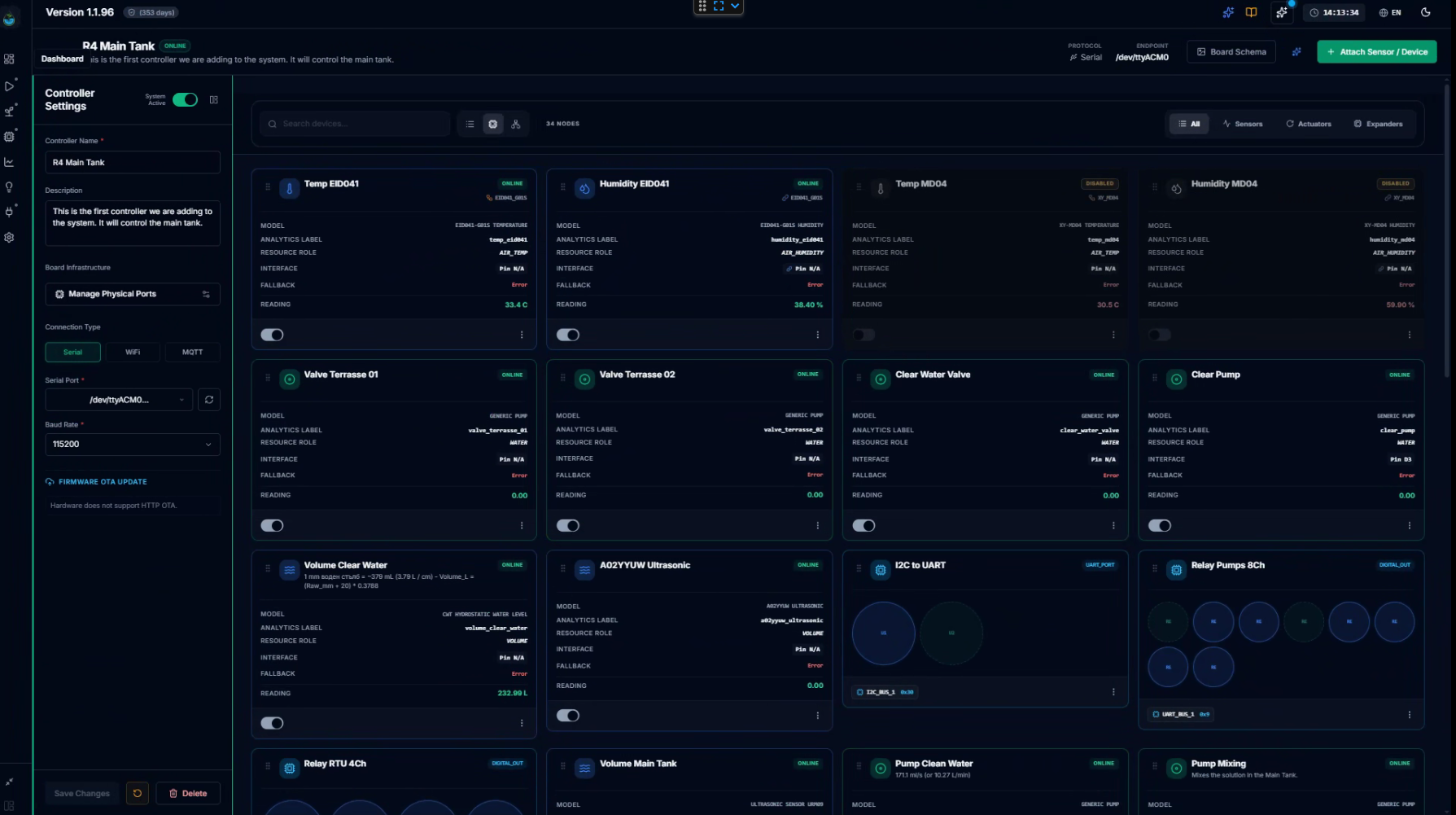Switch device view to list layout icon
This screenshot has width=1456, height=815.
click(470, 124)
